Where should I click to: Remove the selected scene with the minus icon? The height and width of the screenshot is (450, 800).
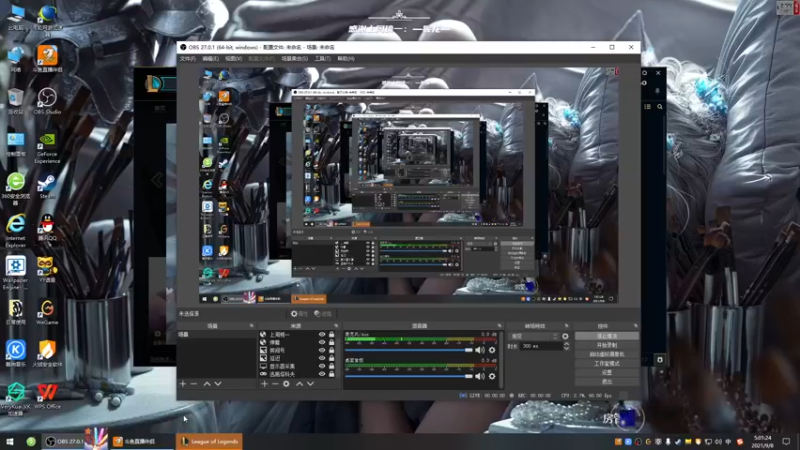tap(194, 384)
